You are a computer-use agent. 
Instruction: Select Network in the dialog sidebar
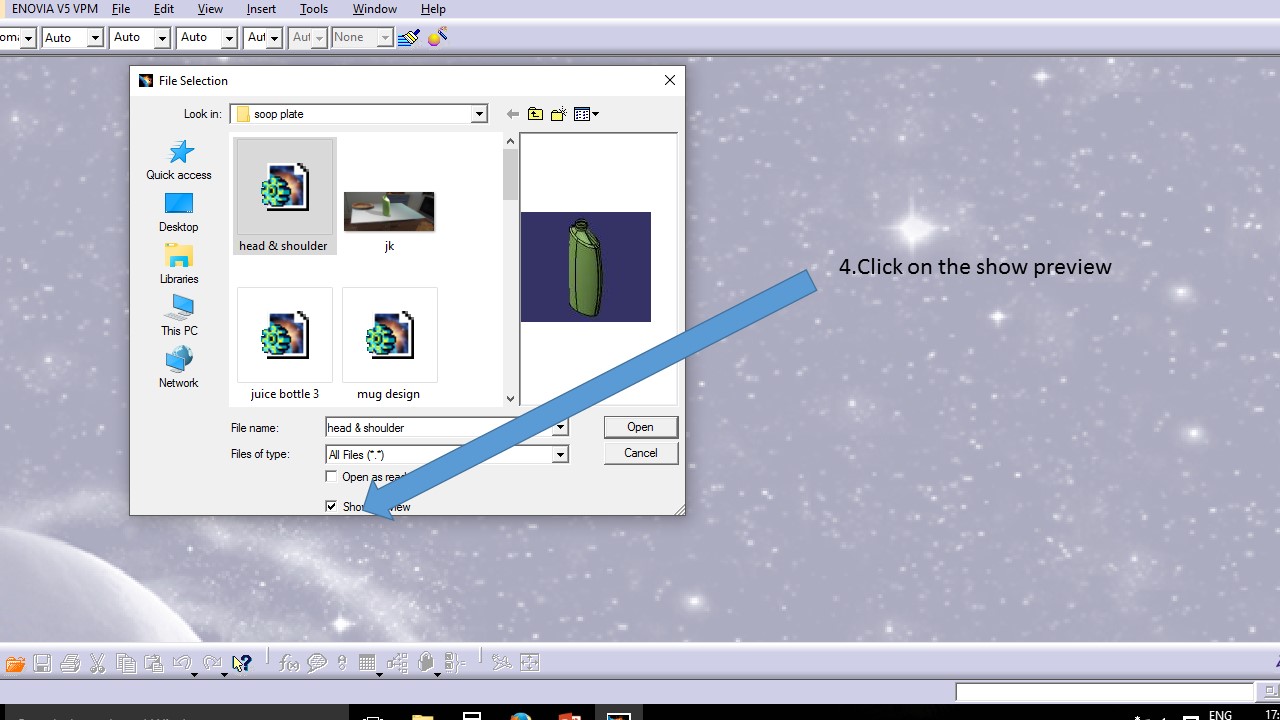click(x=179, y=368)
